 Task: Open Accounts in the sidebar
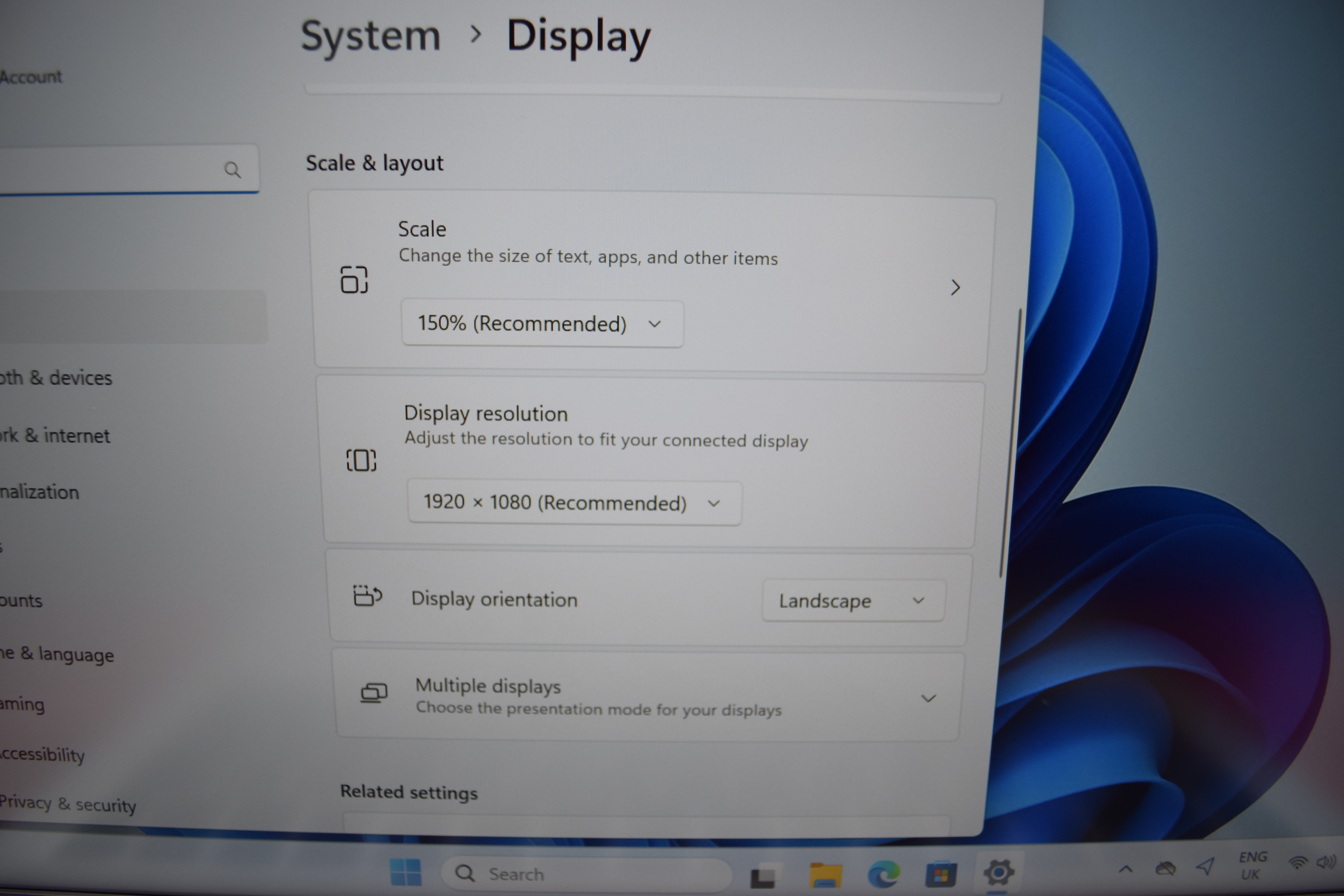point(21,601)
